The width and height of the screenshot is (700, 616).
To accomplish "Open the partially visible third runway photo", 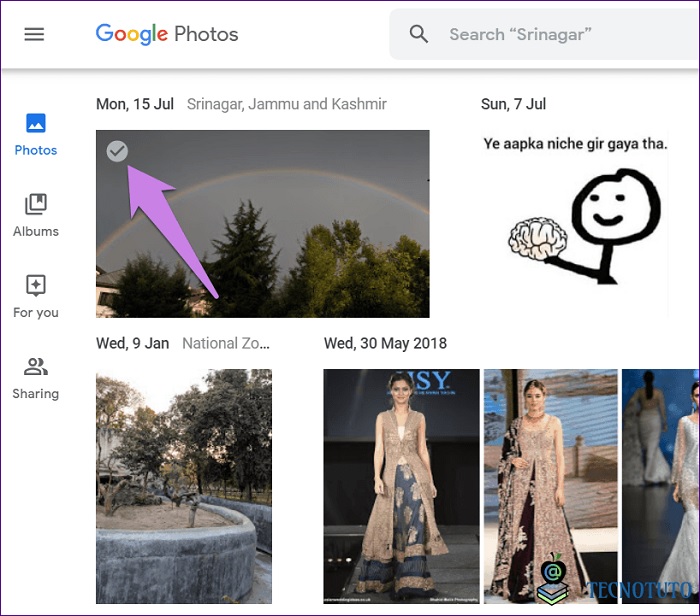I will click(x=660, y=485).
